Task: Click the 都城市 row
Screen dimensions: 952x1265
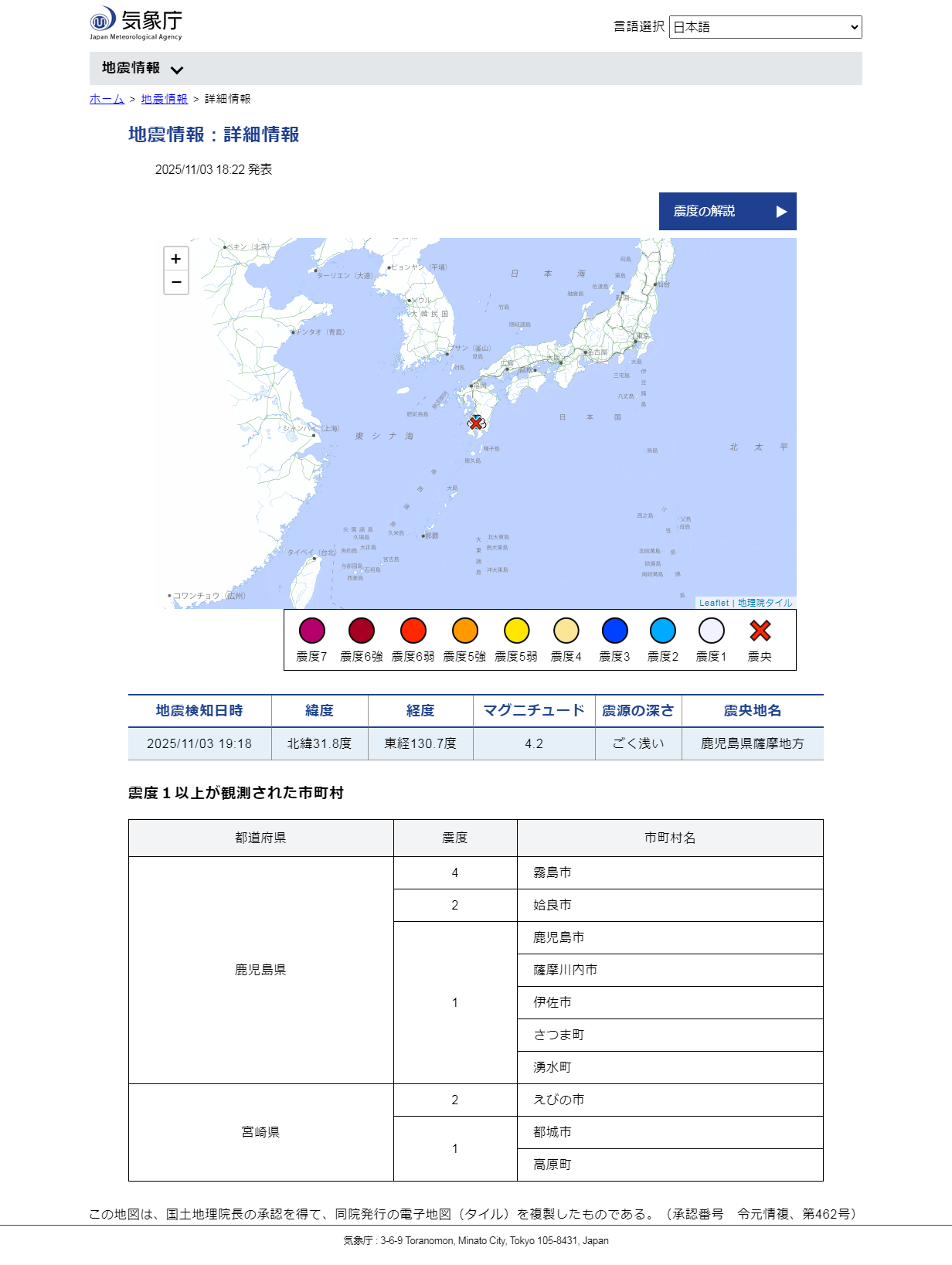Action: coord(670,1132)
